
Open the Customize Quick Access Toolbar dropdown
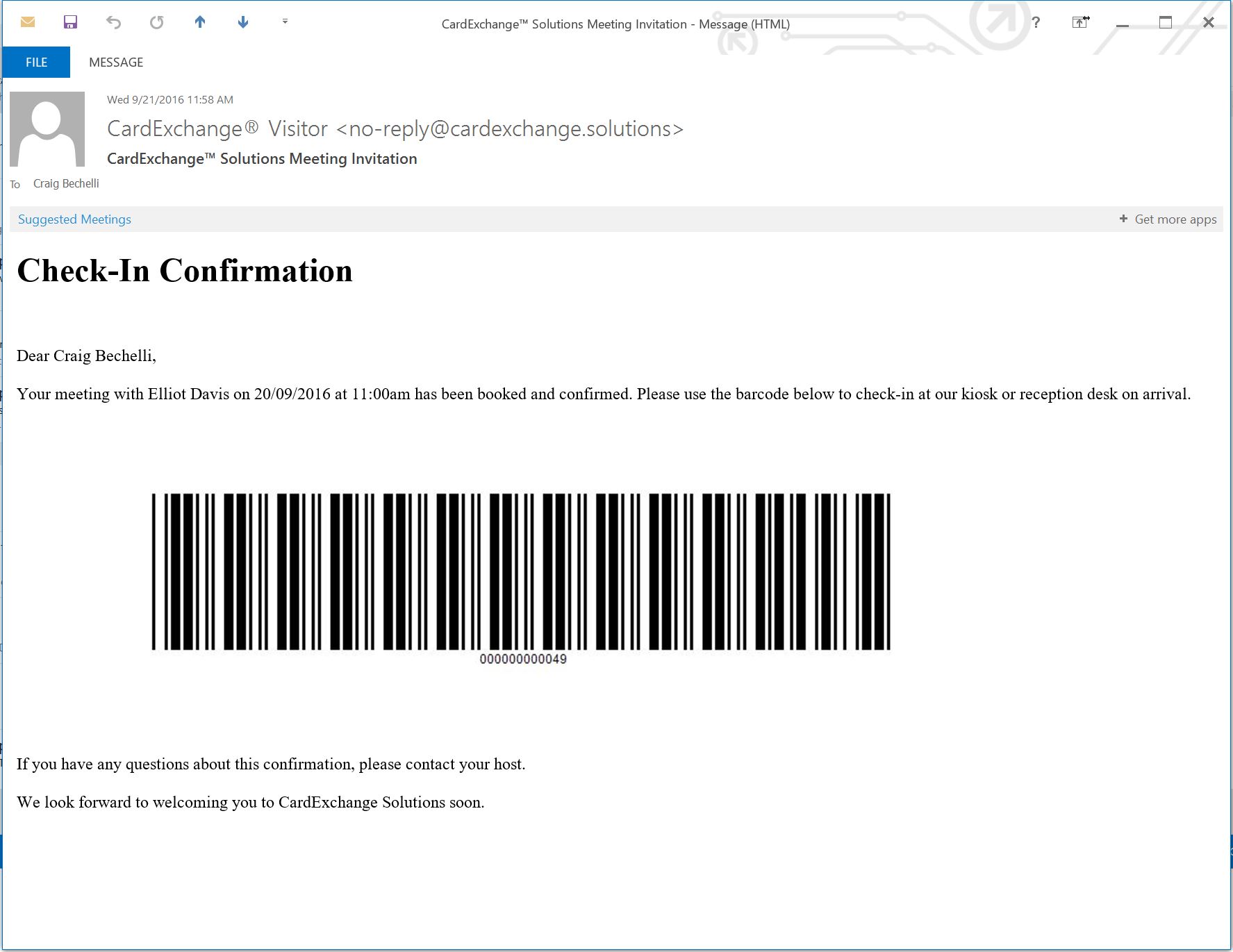285,22
